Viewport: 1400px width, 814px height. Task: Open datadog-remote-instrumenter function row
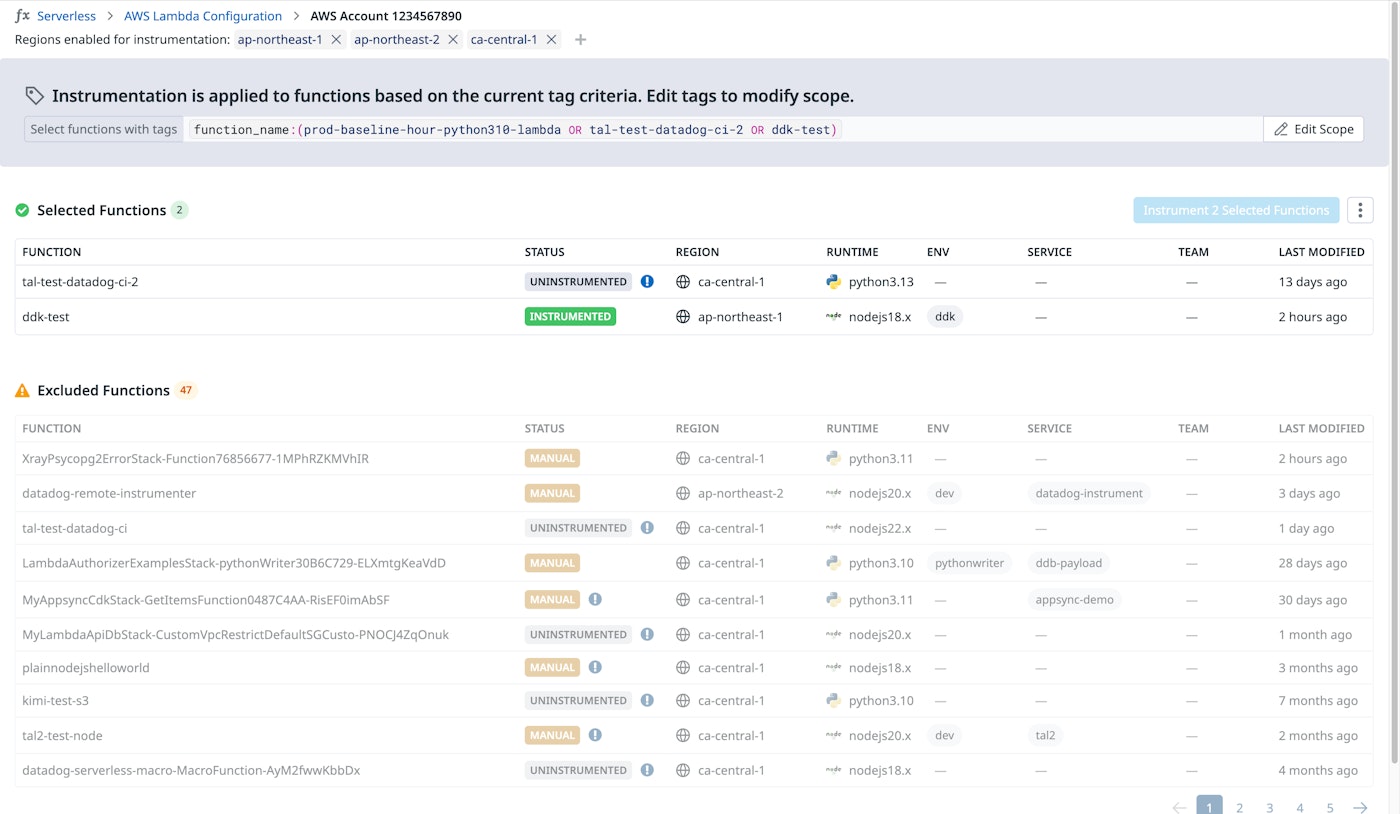click(694, 493)
